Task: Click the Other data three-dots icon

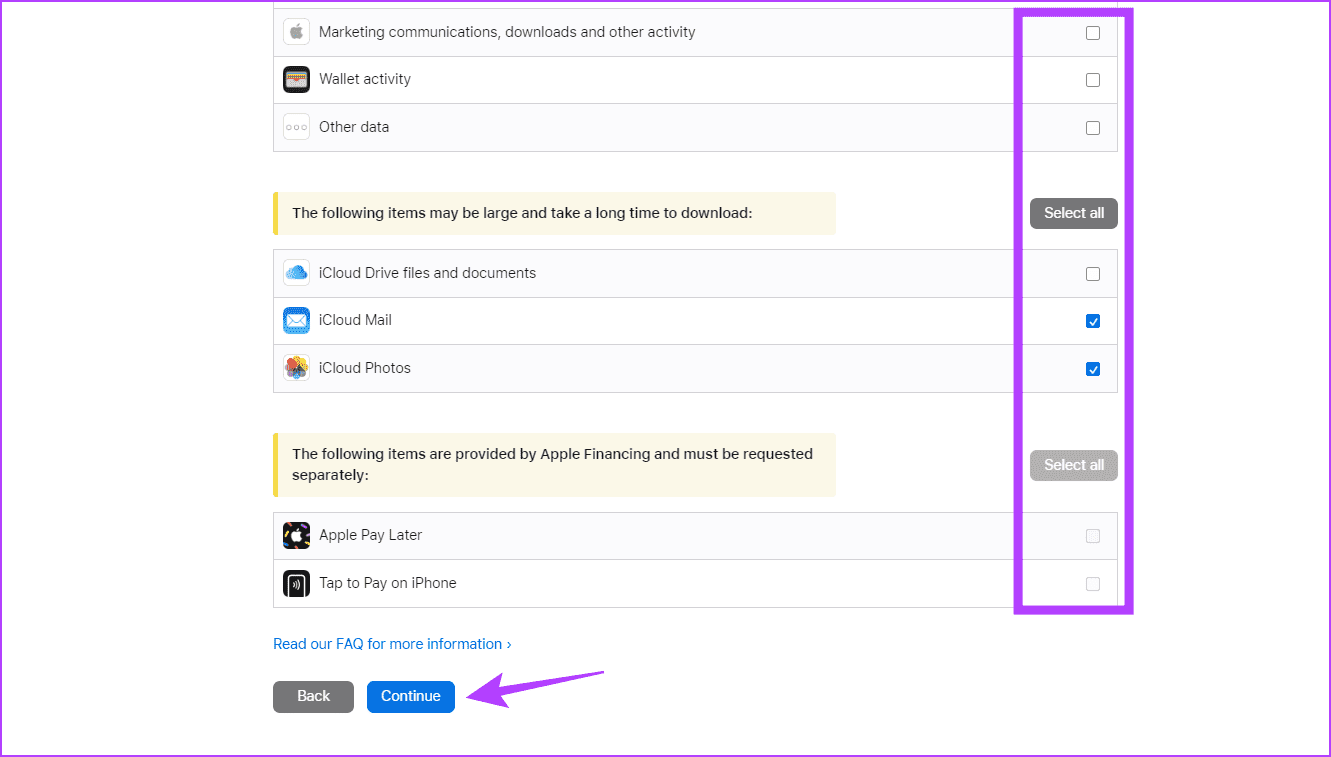Action: 296,127
